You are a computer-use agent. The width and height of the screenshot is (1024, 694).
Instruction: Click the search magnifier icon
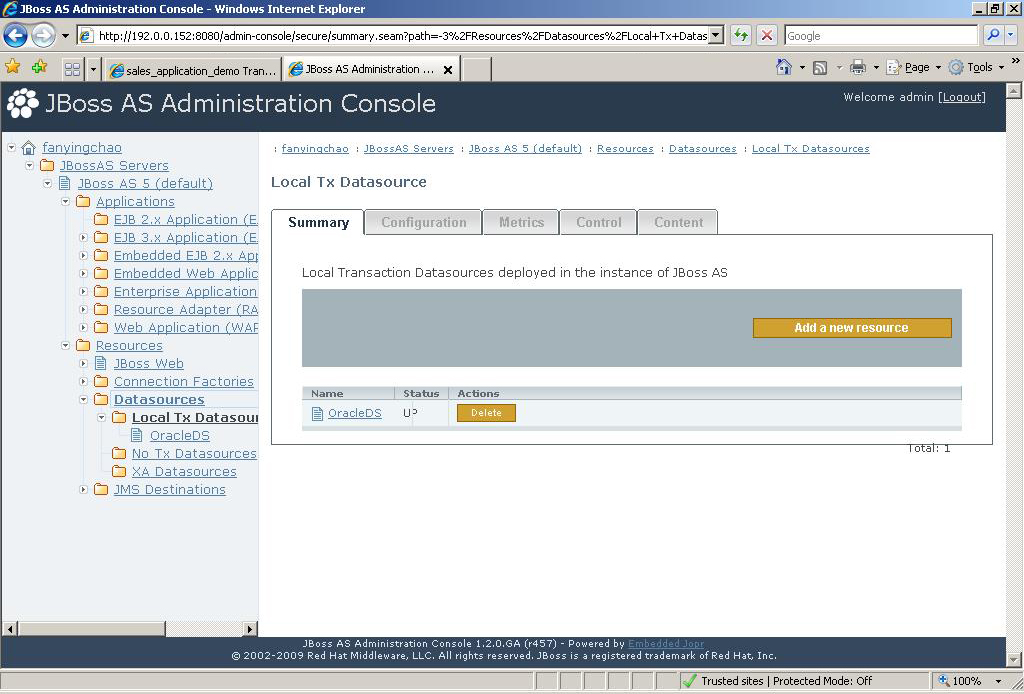(x=993, y=35)
